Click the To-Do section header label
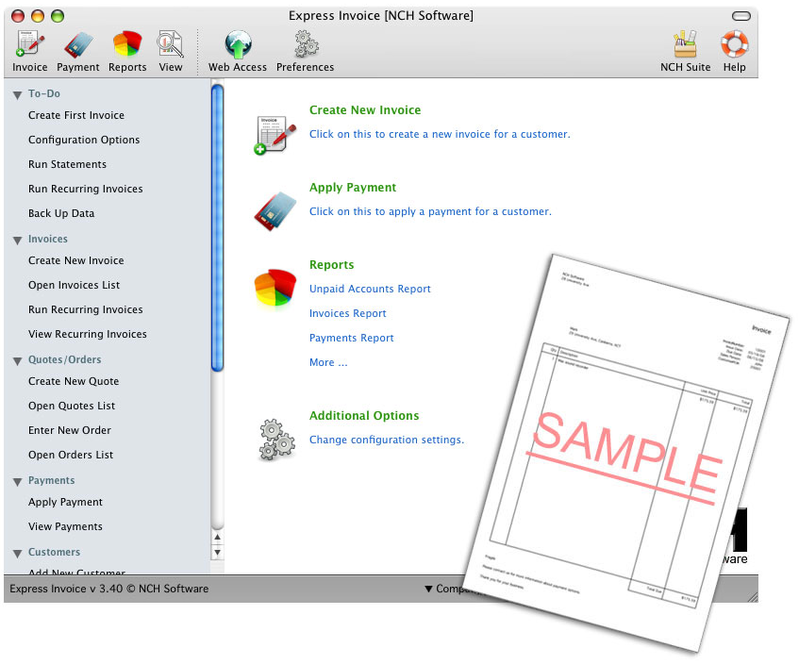The width and height of the screenshot is (799, 665). click(x=44, y=94)
